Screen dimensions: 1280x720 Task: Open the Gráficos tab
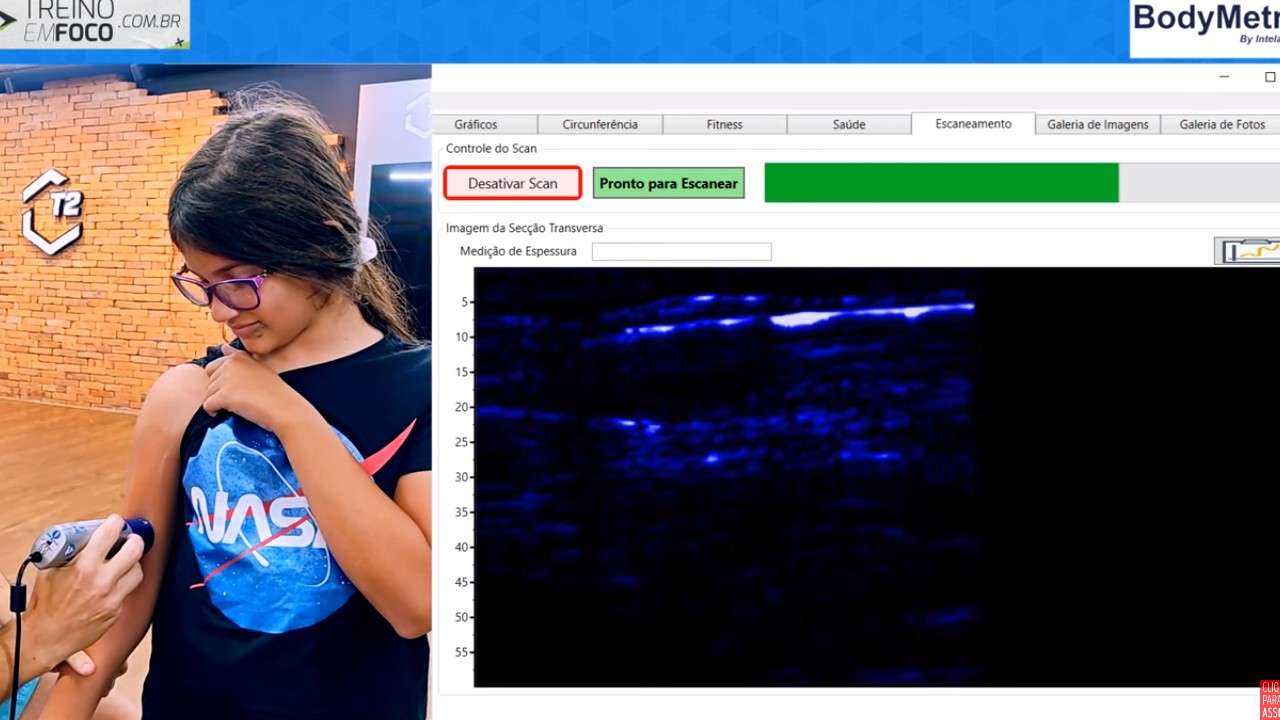pyautogui.click(x=476, y=124)
